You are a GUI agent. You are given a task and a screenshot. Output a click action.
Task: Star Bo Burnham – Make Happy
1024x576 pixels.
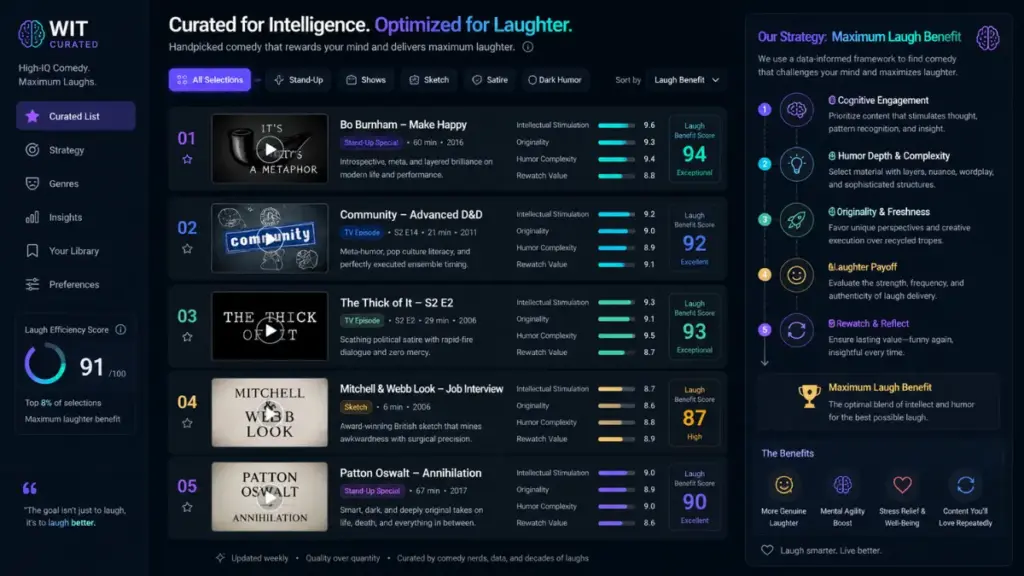click(x=187, y=159)
